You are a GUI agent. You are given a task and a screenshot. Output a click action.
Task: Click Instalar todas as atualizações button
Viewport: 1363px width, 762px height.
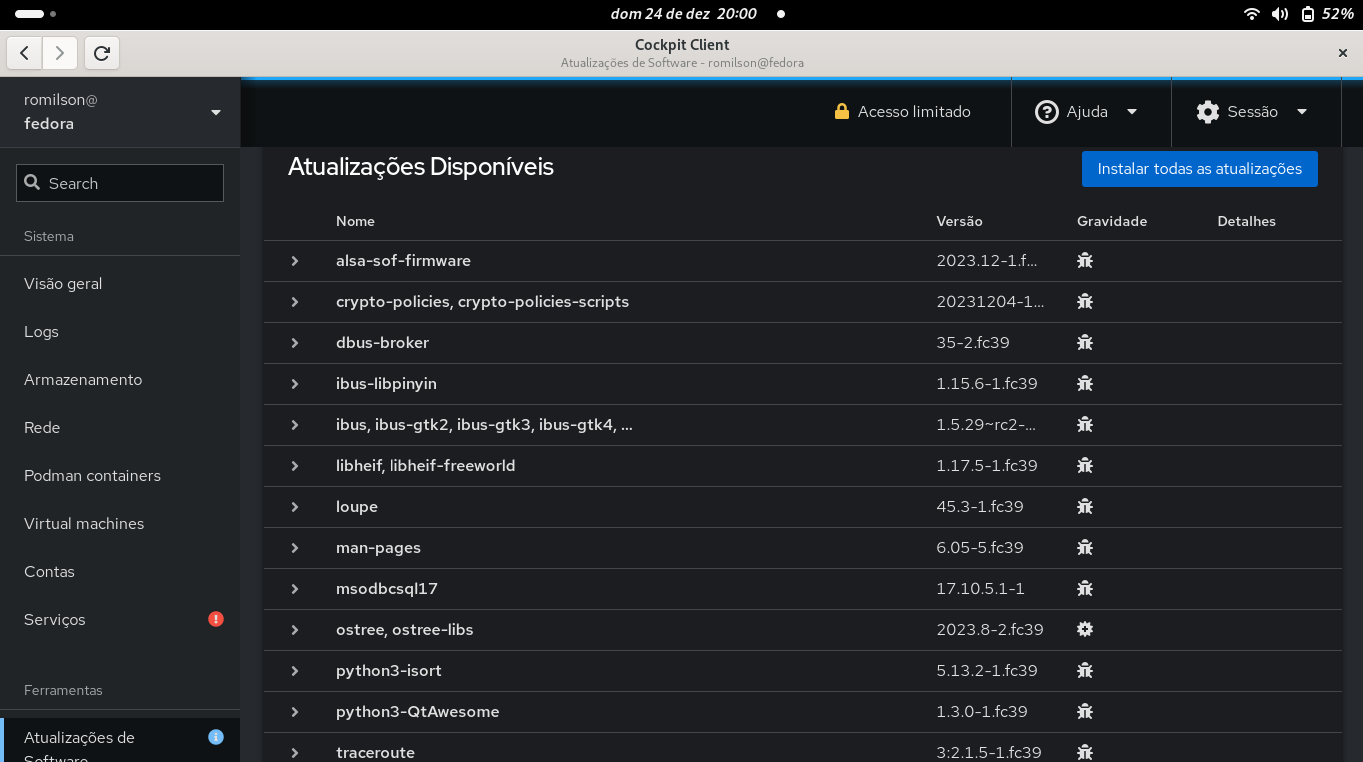coord(1199,169)
